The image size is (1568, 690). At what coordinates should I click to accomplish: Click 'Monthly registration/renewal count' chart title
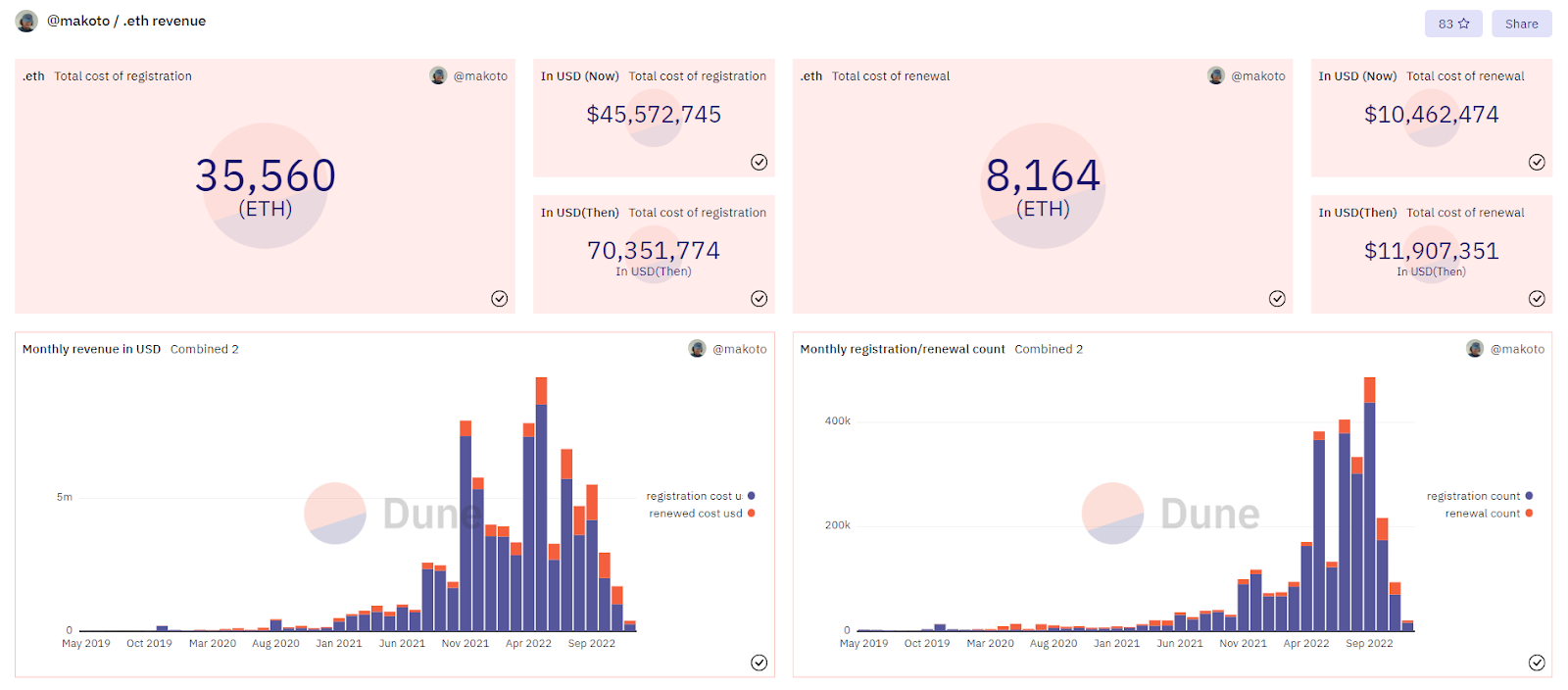point(903,349)
